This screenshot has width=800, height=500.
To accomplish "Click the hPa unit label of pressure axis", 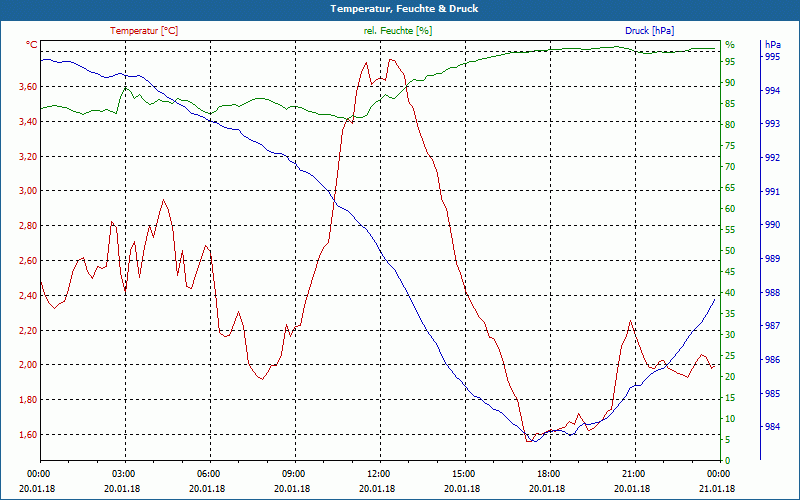I will [x=772, y=45].
